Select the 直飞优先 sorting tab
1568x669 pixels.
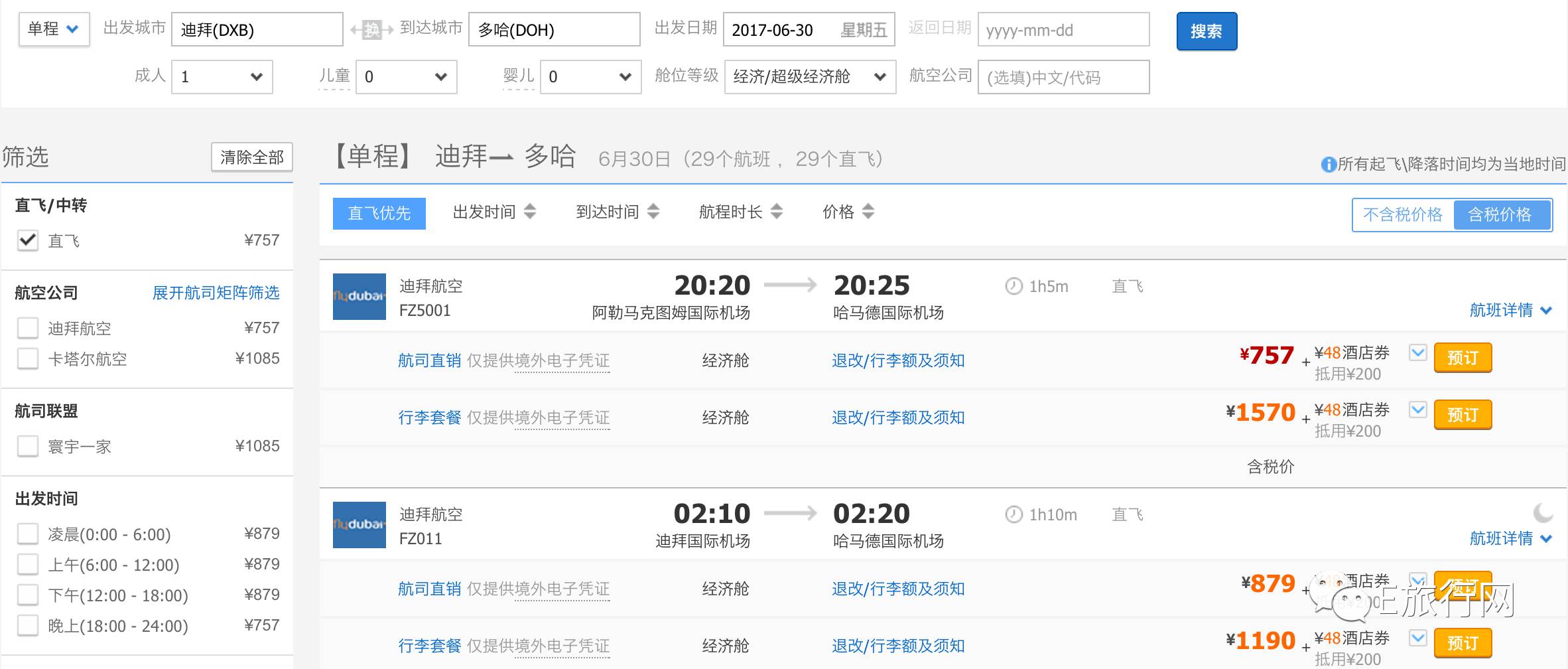(379, 213)
